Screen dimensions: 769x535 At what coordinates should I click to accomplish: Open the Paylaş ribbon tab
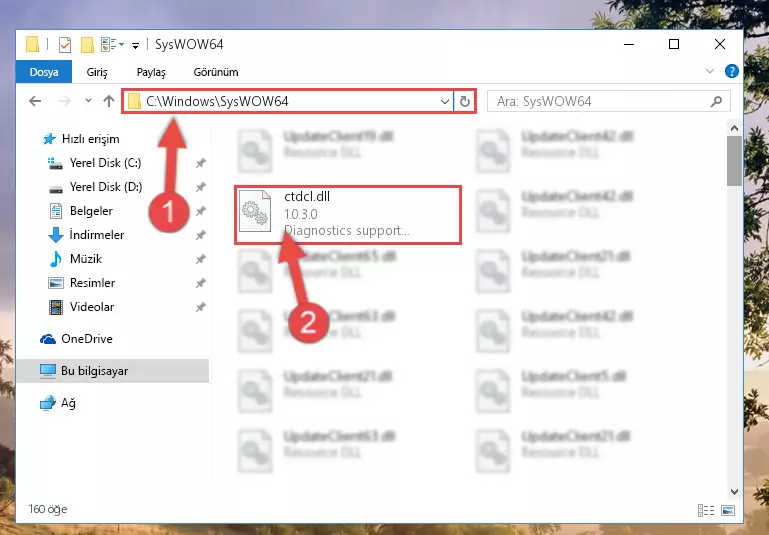click(151, 72)
